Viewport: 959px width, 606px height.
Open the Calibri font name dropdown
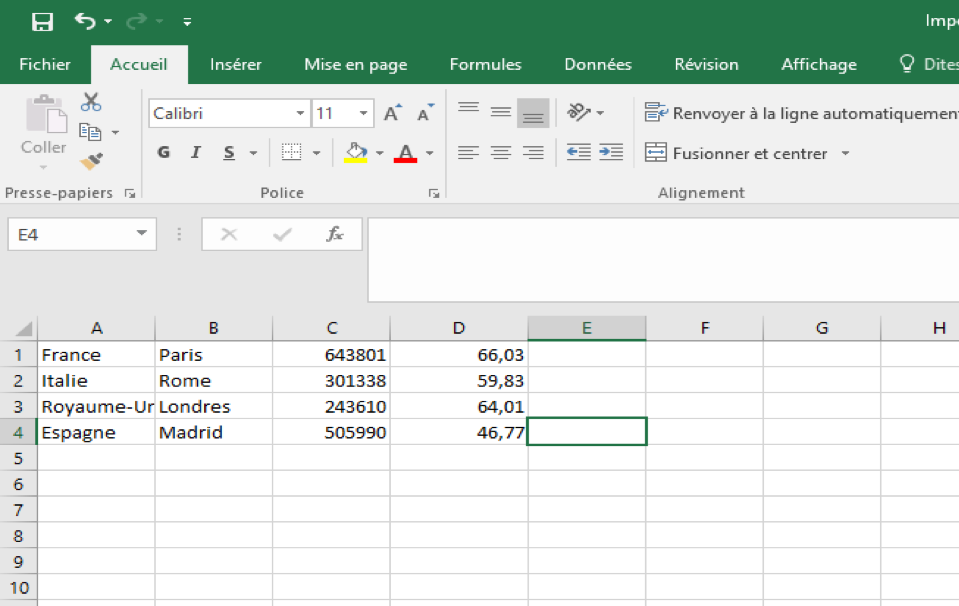300,114
